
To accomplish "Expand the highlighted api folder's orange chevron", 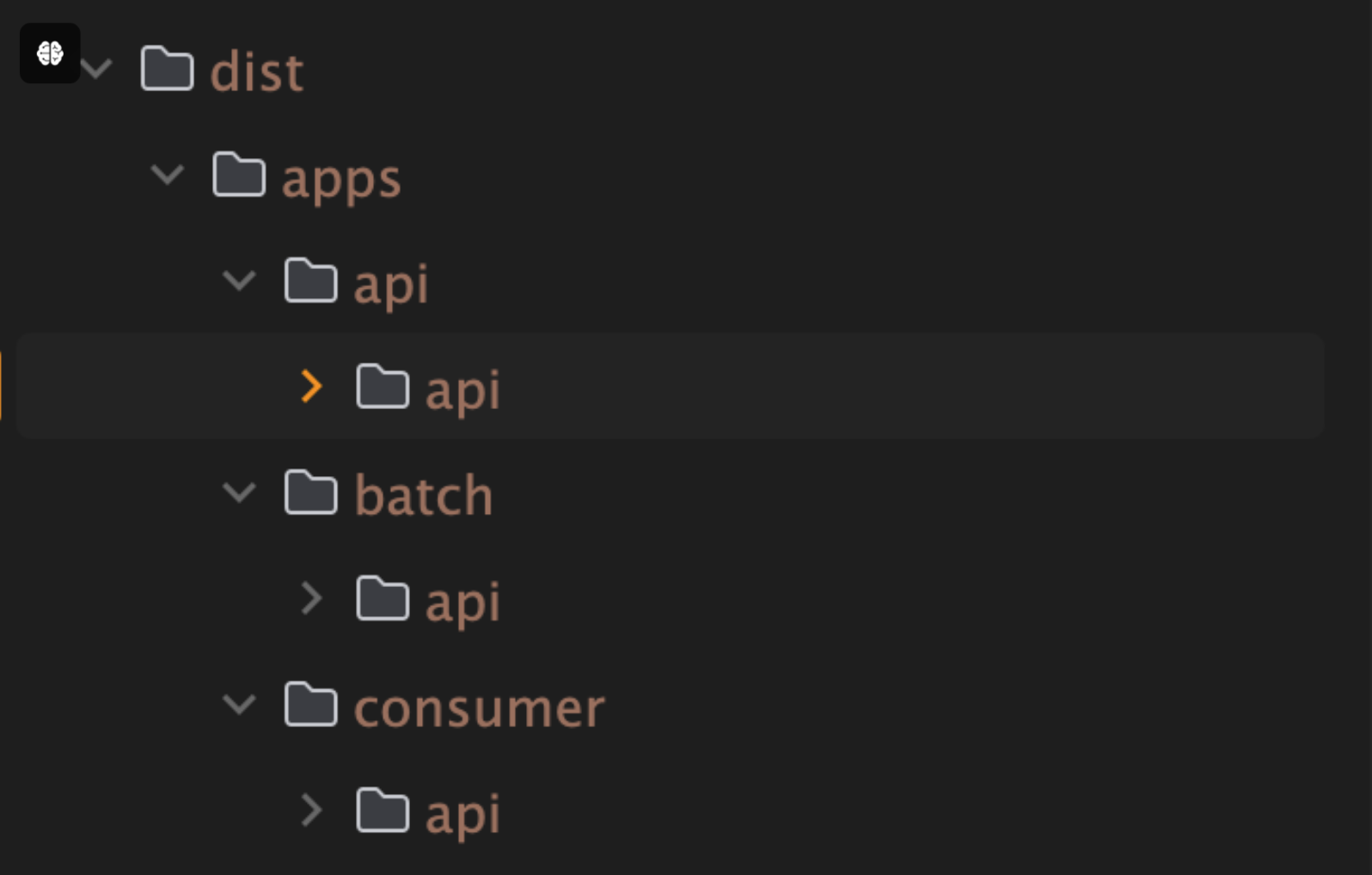I will [311, 386].
